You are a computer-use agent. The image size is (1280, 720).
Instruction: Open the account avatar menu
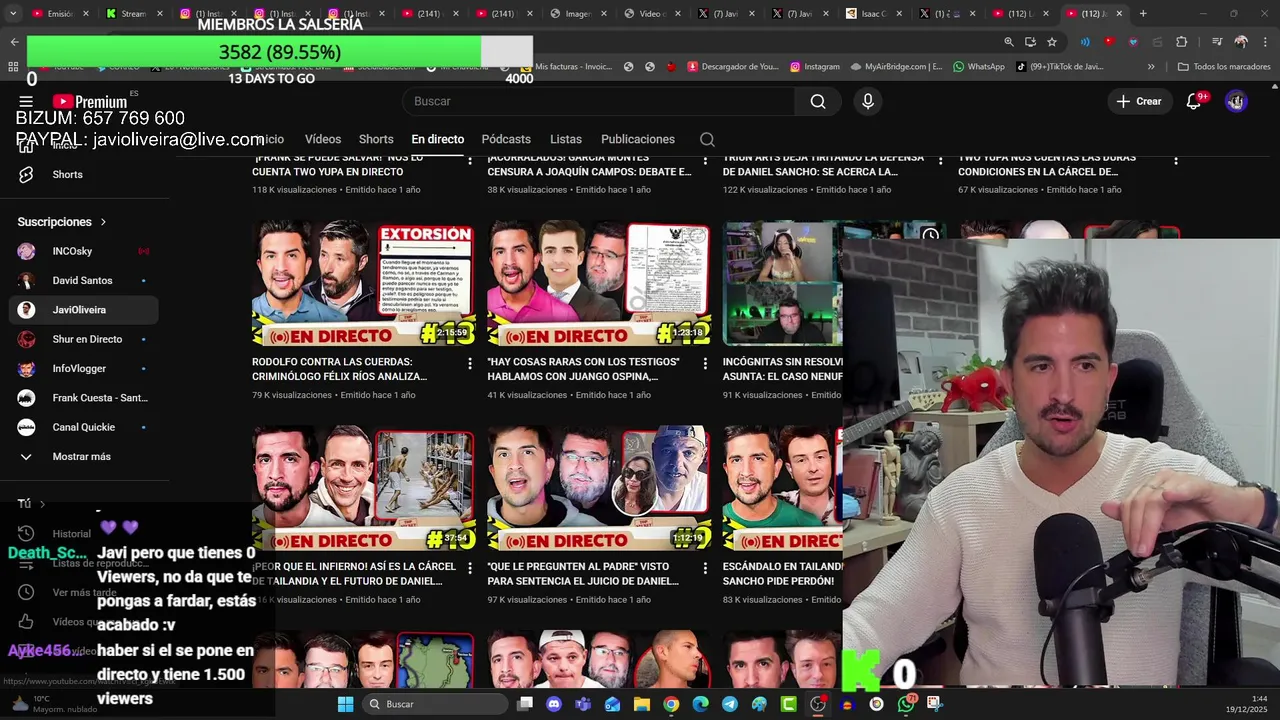1236,101
